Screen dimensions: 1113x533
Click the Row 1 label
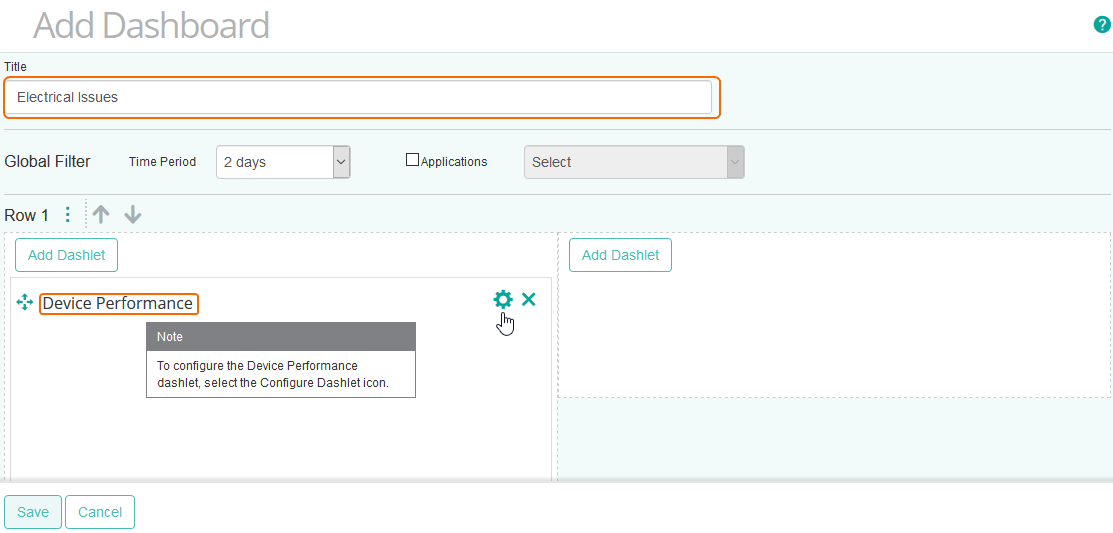pyautogui.click(x=26, y=216)
